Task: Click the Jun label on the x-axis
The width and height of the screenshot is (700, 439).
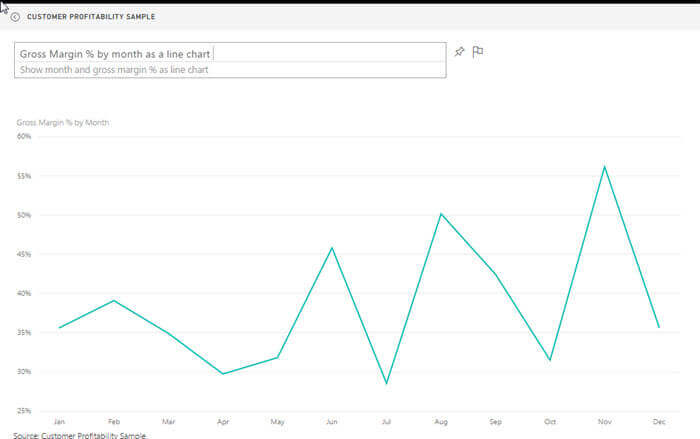Action: (x=332, y=422)
